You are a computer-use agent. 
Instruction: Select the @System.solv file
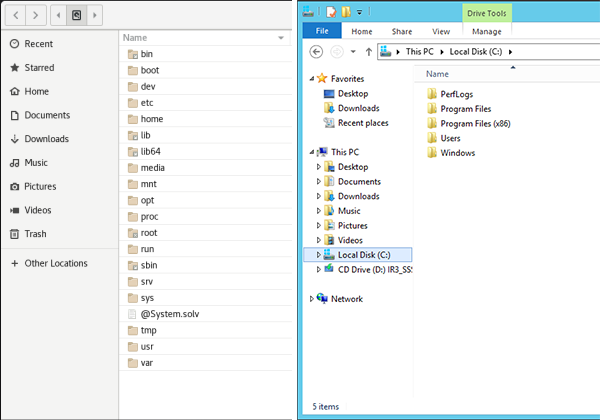[x=171, y=314]
